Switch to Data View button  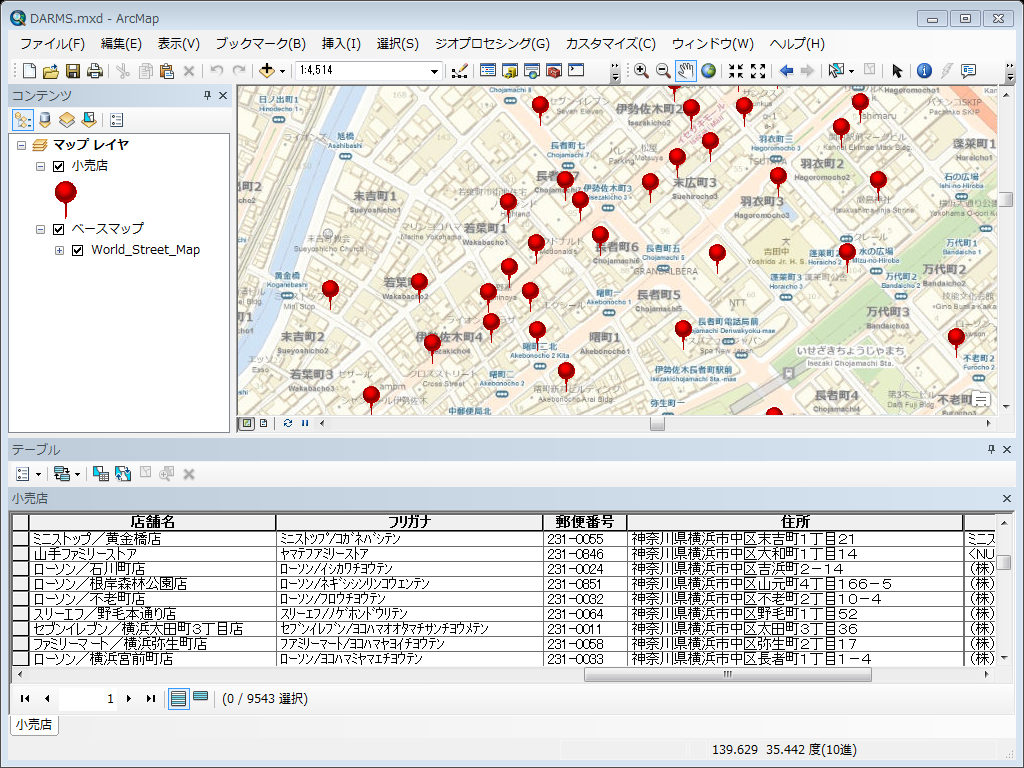247,423
